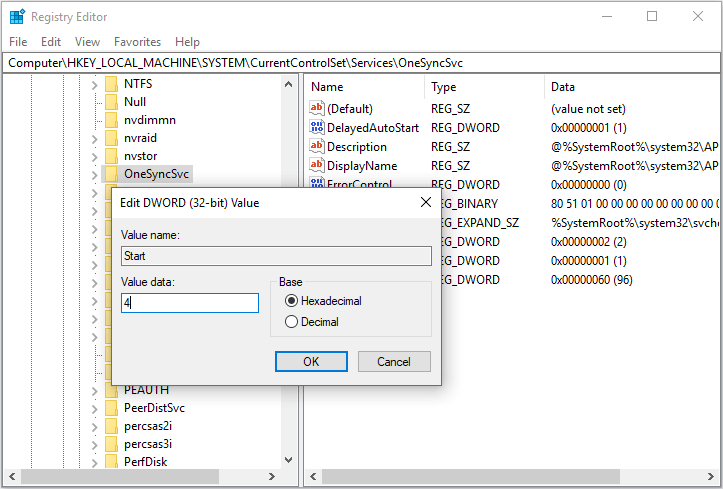Screen dimensions: 723x489
Task: Click the Description string value icon
Action: (x=318, y=147)
